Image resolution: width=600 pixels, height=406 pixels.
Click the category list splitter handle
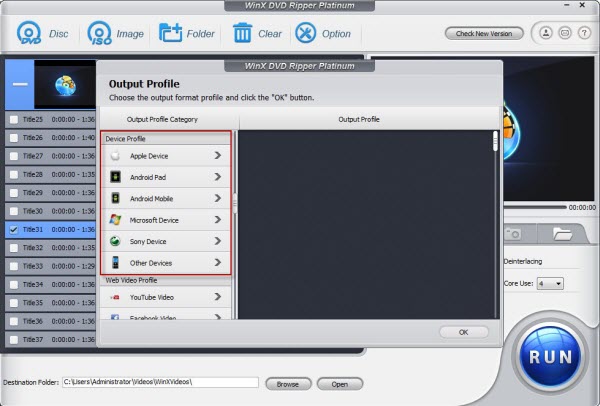pyautogui.click(x=235, y=203)
